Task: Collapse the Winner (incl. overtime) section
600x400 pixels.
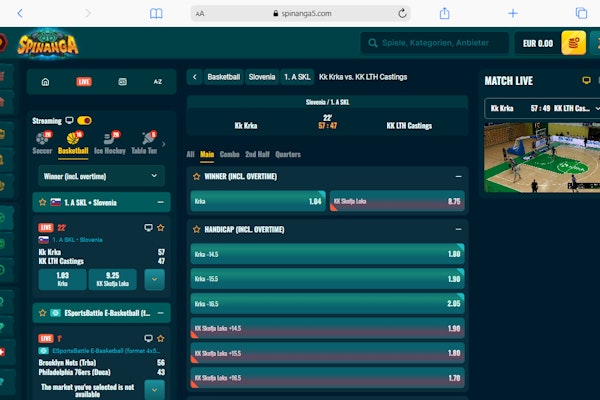Action: click(x=458, y=176)
